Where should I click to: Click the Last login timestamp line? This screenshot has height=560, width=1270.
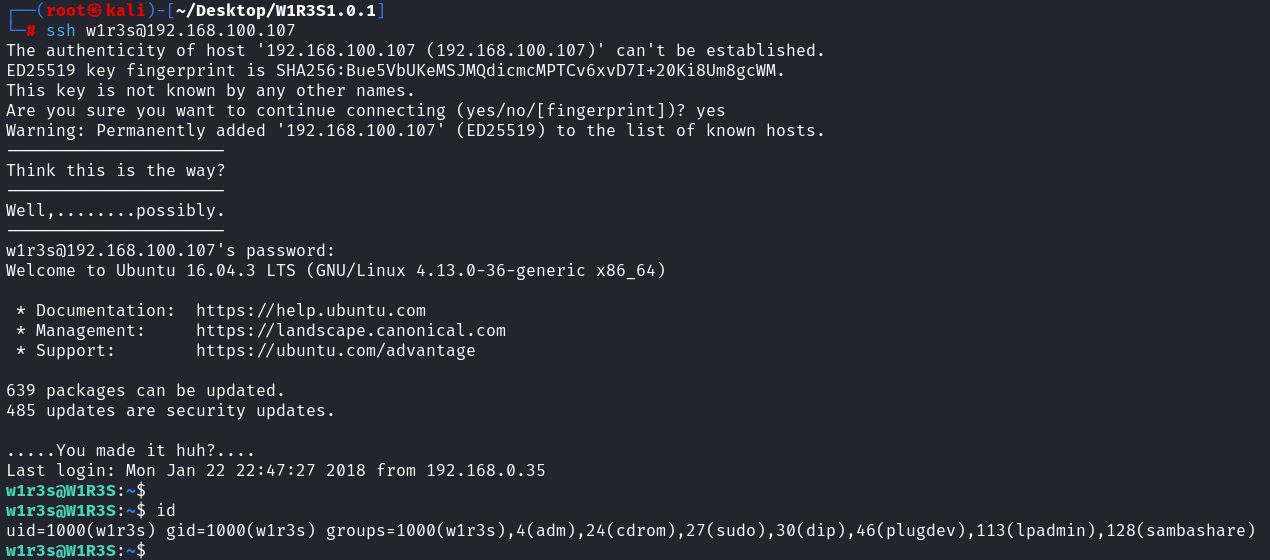(x=275, y=471)
